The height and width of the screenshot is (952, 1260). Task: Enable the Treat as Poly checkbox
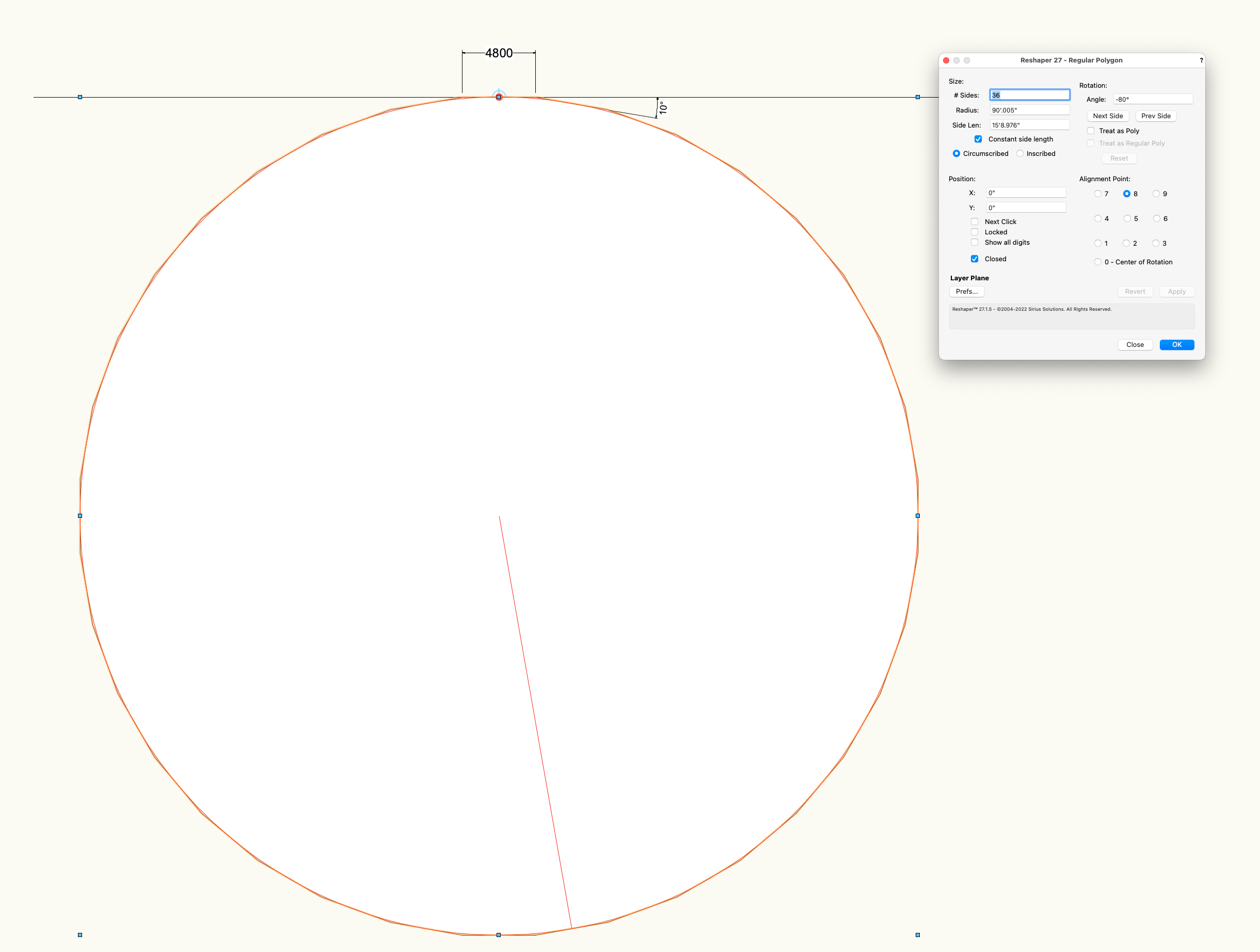tap(1091, 131)
